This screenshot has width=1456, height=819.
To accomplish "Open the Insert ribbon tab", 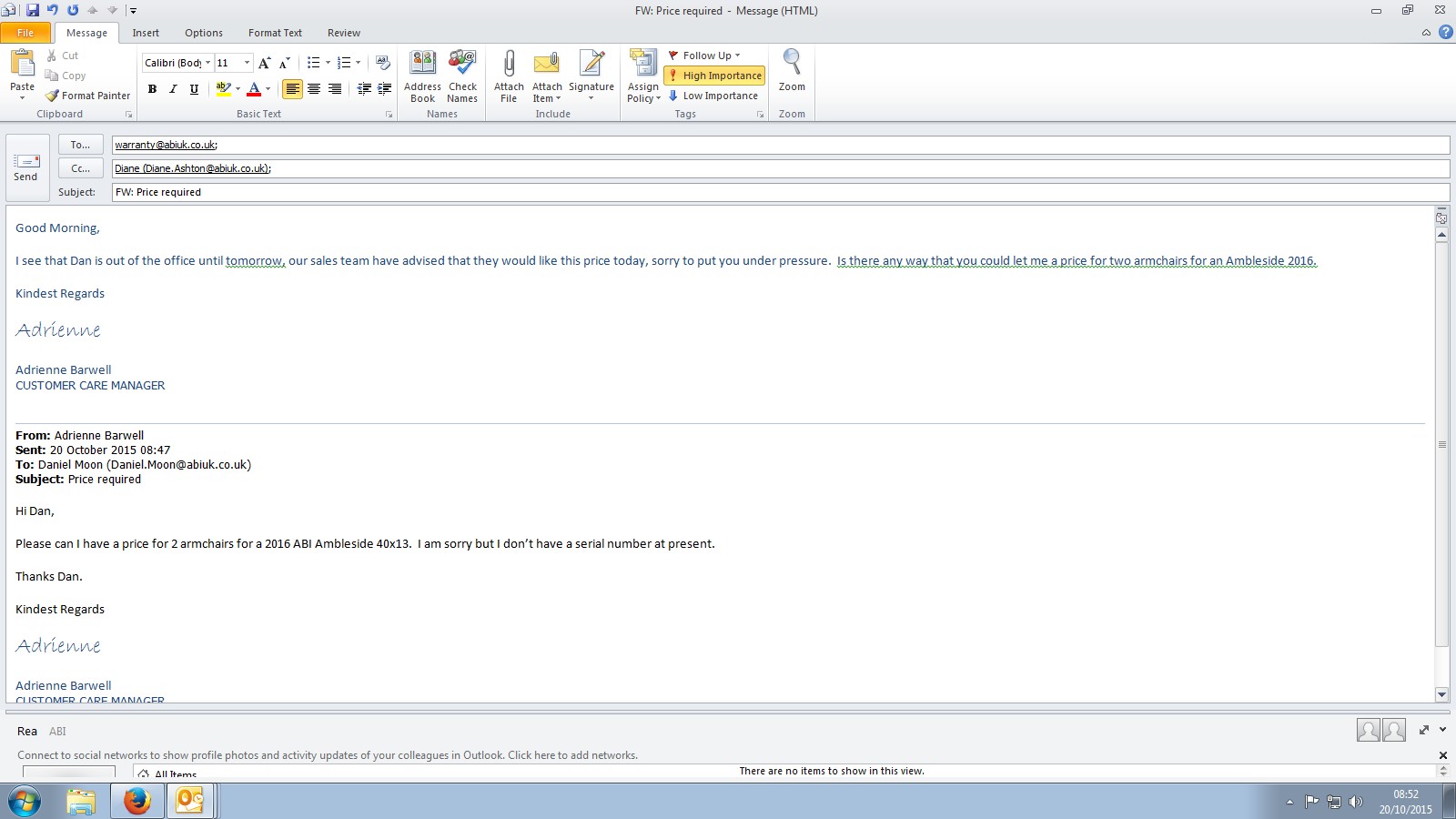I will [x=146, y=33].
